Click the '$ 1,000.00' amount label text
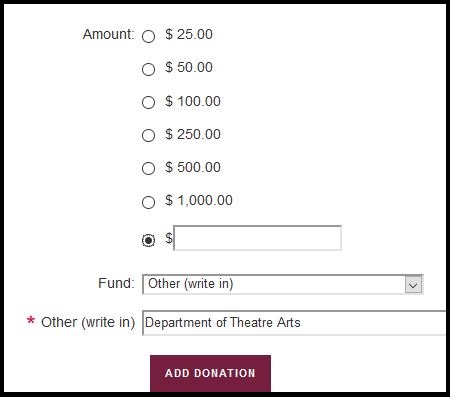 199,200
